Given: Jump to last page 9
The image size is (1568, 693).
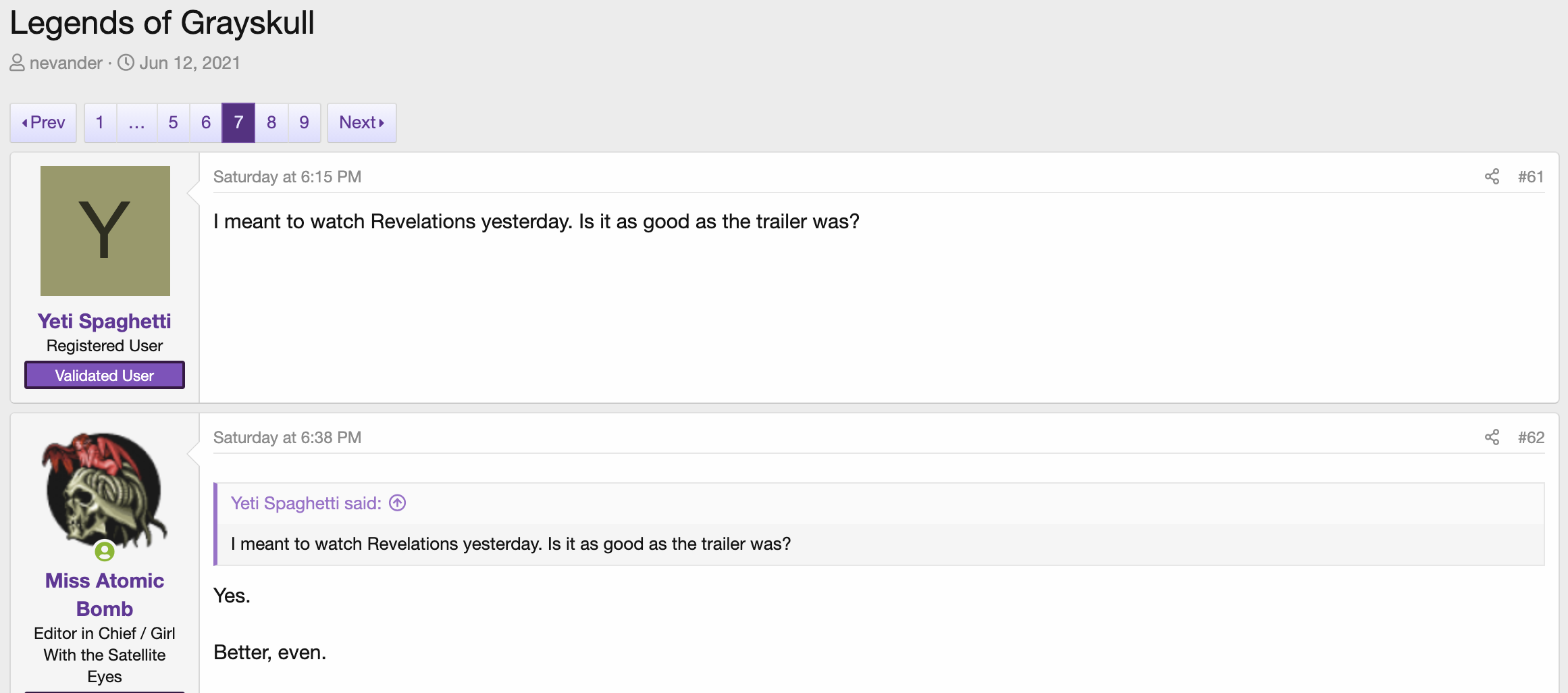Looking at the screenshot, I should 304,123.
